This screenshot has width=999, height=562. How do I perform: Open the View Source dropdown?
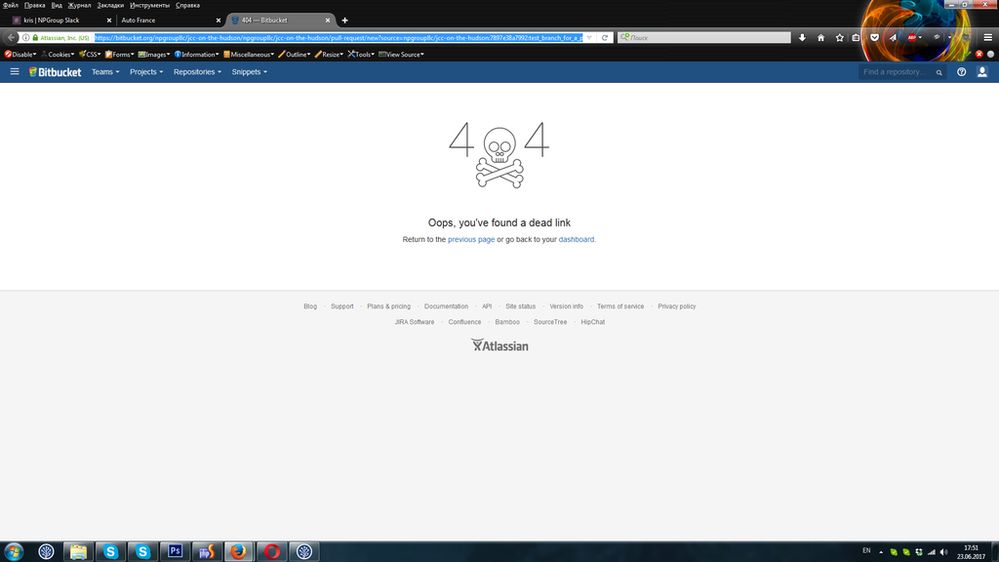[401, 54]
